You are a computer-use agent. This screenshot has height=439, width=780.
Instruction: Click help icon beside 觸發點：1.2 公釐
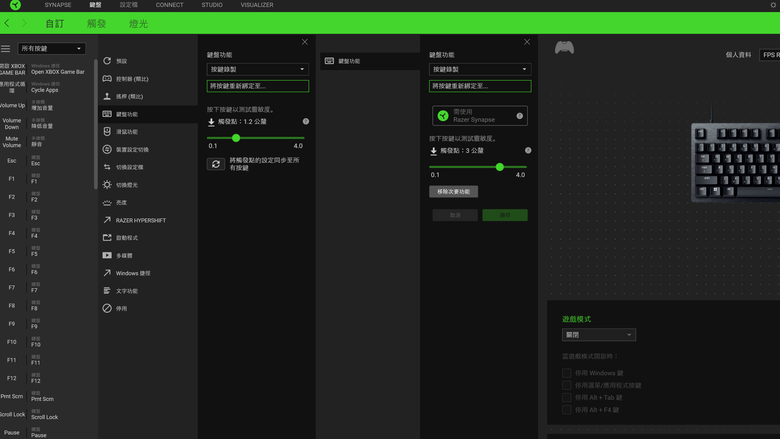point(305,121)
